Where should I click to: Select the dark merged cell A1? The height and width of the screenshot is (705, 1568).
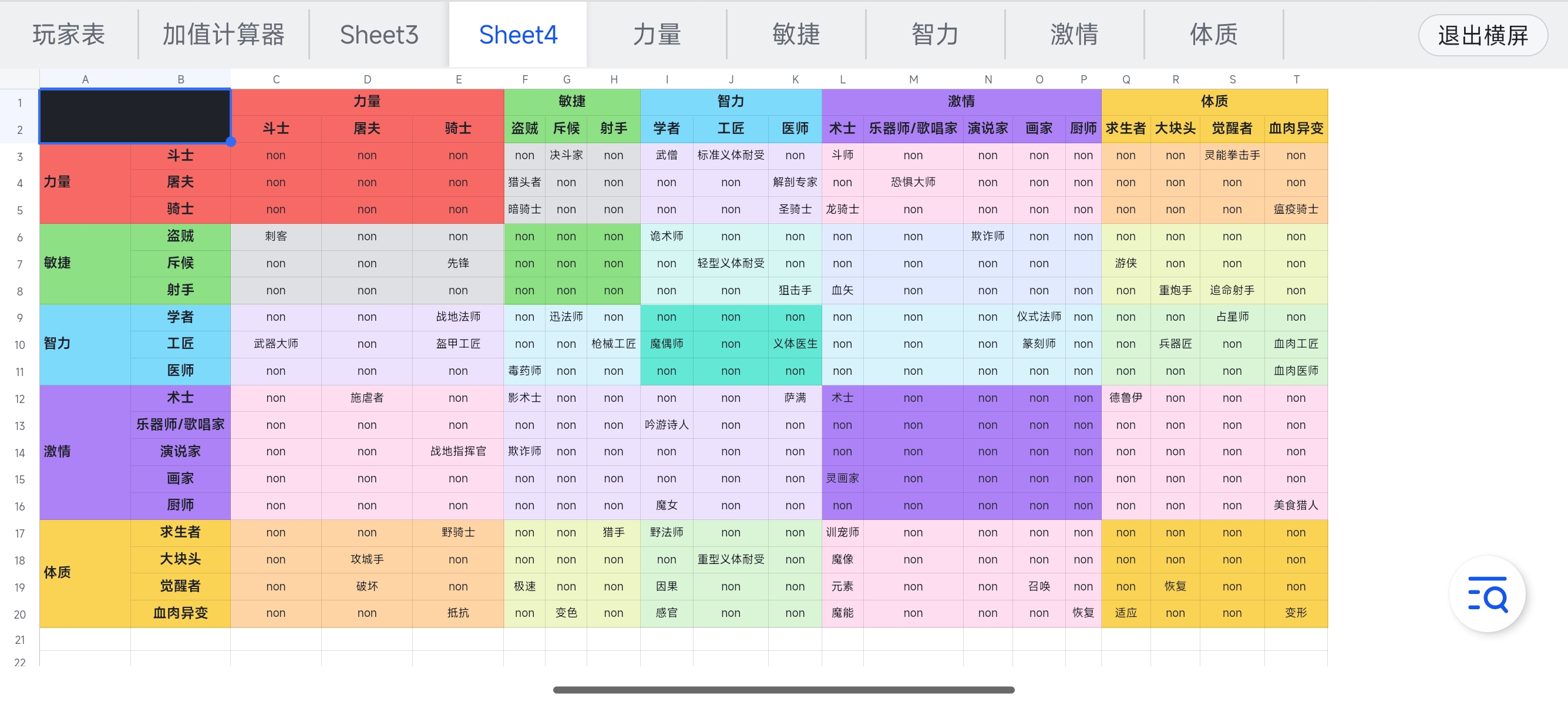pyautogui.click(x=134, y=116)
